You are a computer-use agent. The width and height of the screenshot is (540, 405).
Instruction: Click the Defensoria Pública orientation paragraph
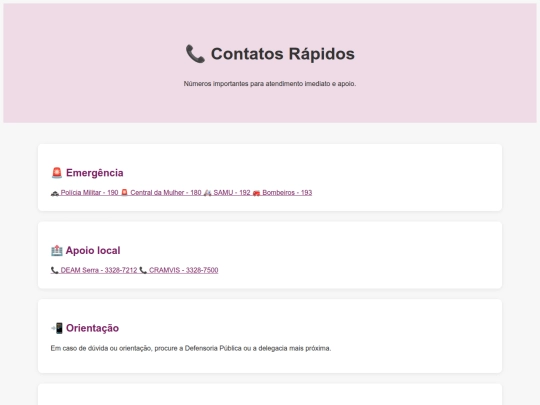tap(191, 348)
